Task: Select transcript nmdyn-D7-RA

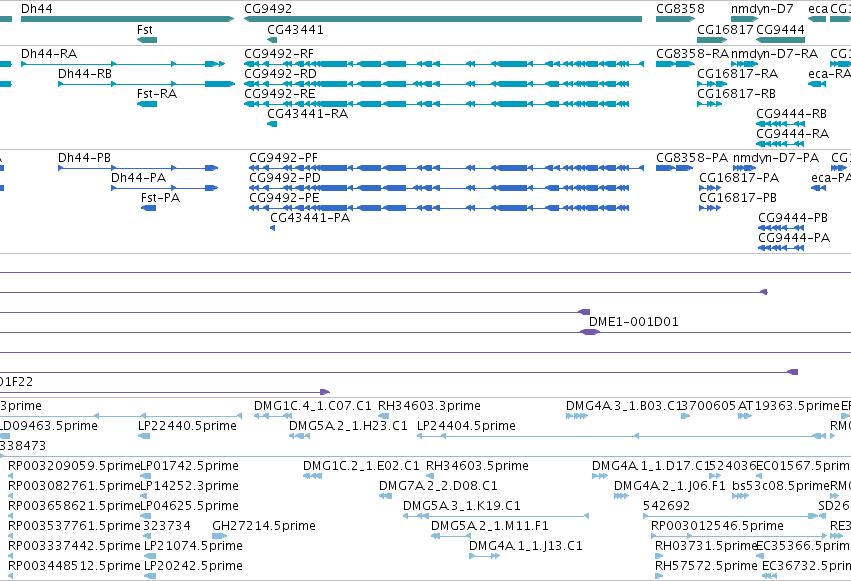Action: 745,64
